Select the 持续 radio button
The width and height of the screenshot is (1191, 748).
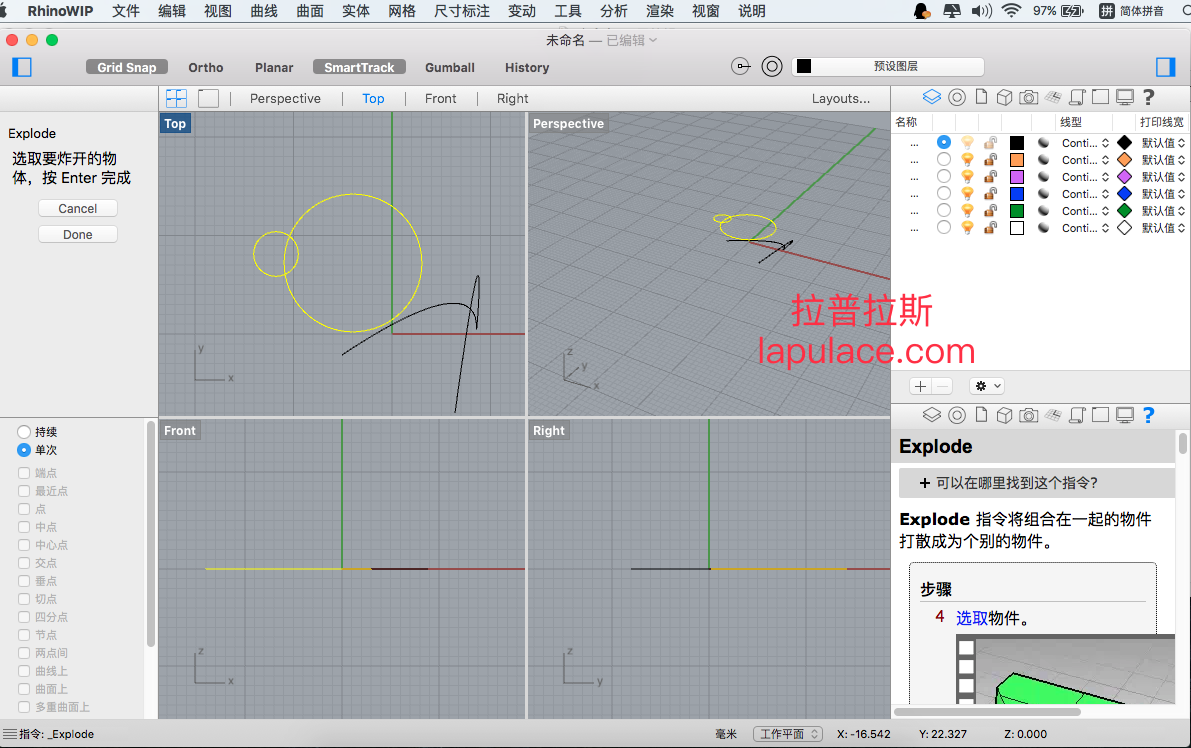coord(24,431)
